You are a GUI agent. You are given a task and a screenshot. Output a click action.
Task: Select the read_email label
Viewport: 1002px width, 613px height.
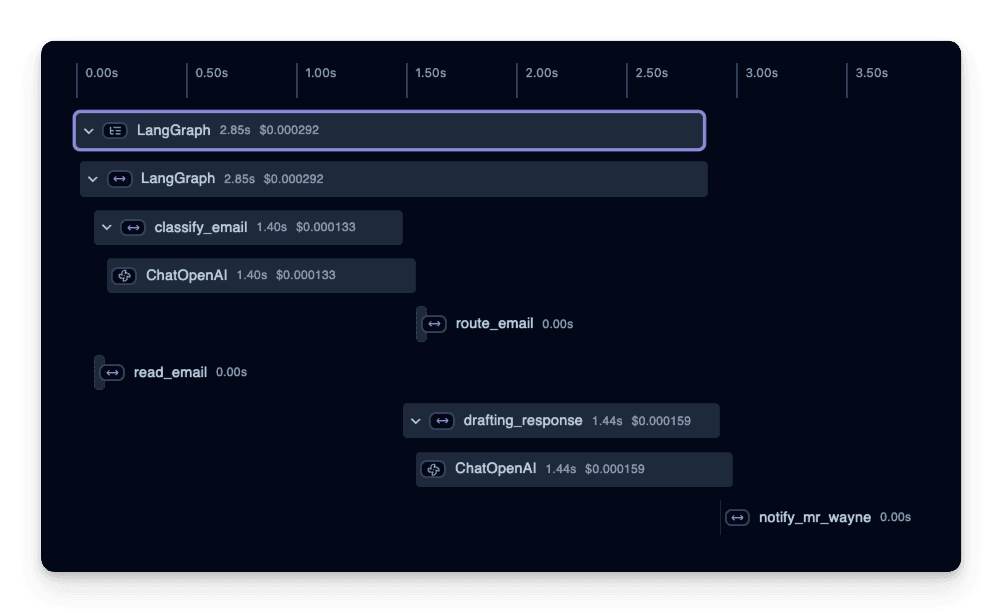[x=170, y=372]
